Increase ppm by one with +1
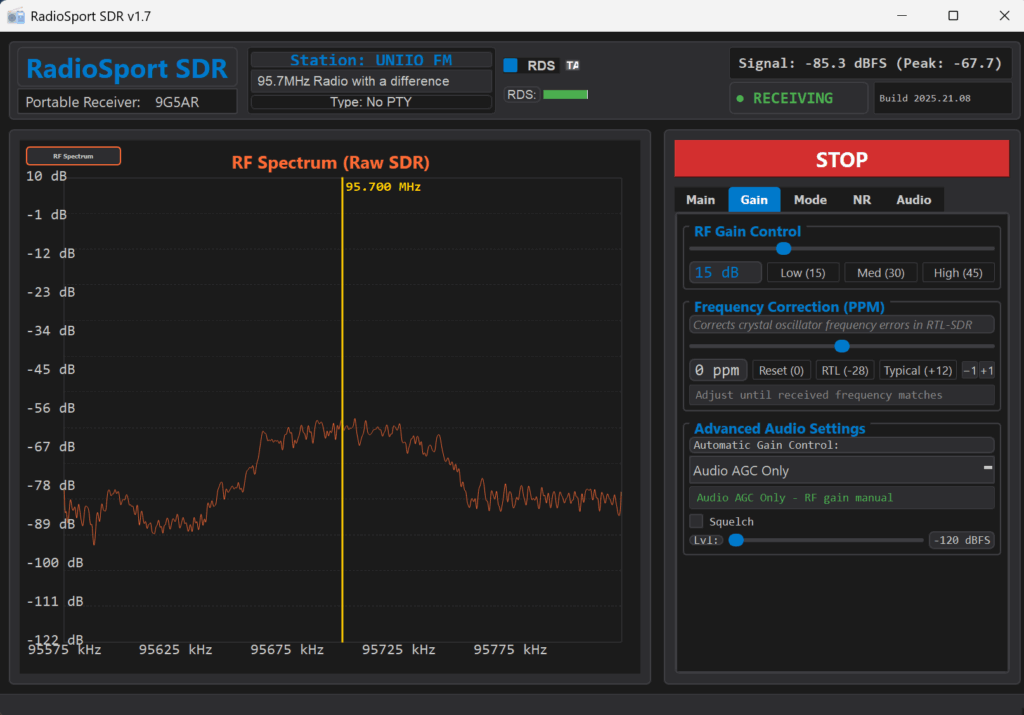 tap(987, 371)
